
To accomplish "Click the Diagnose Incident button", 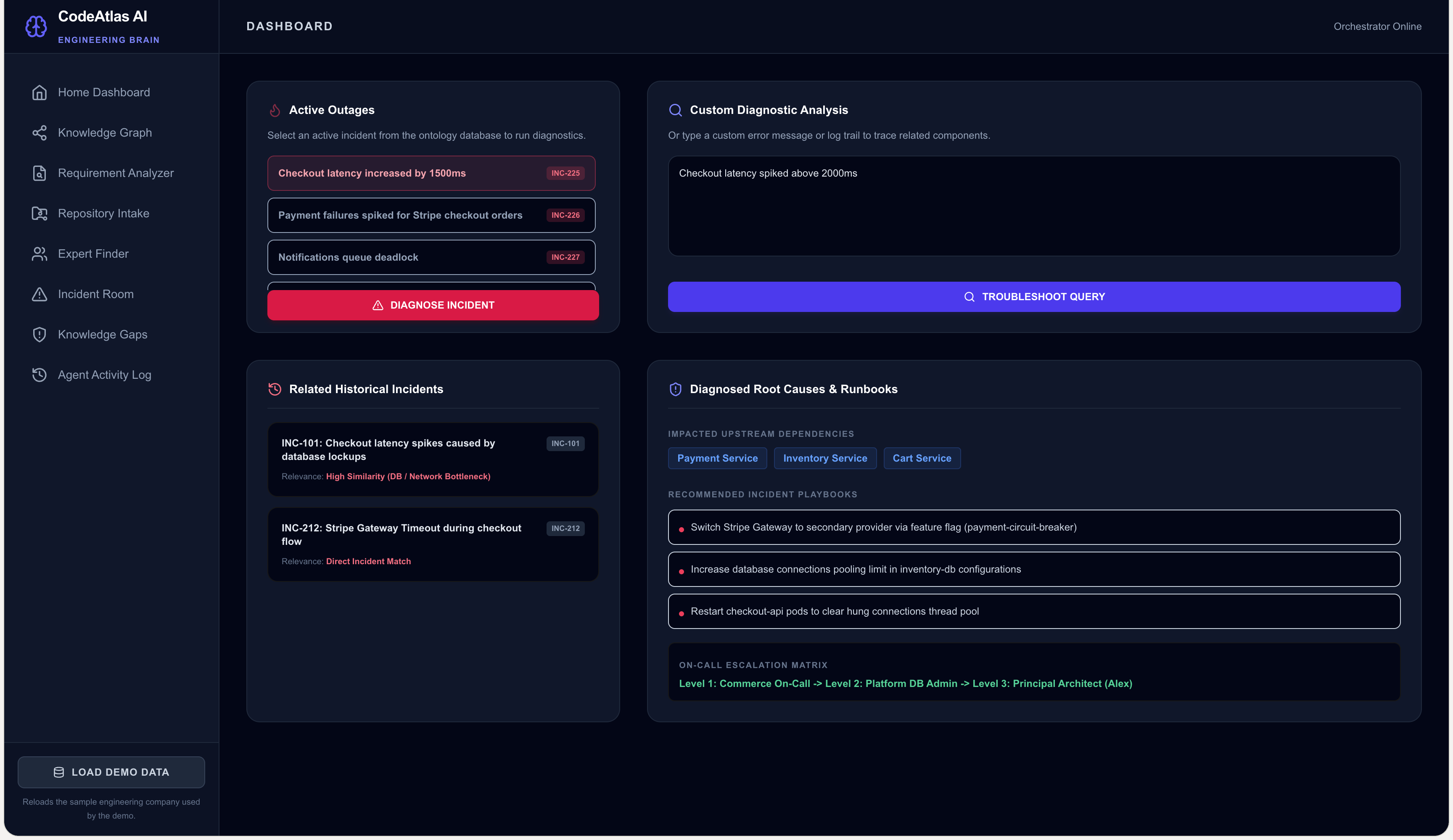I will pyautogui.click(x=433, y=305).
